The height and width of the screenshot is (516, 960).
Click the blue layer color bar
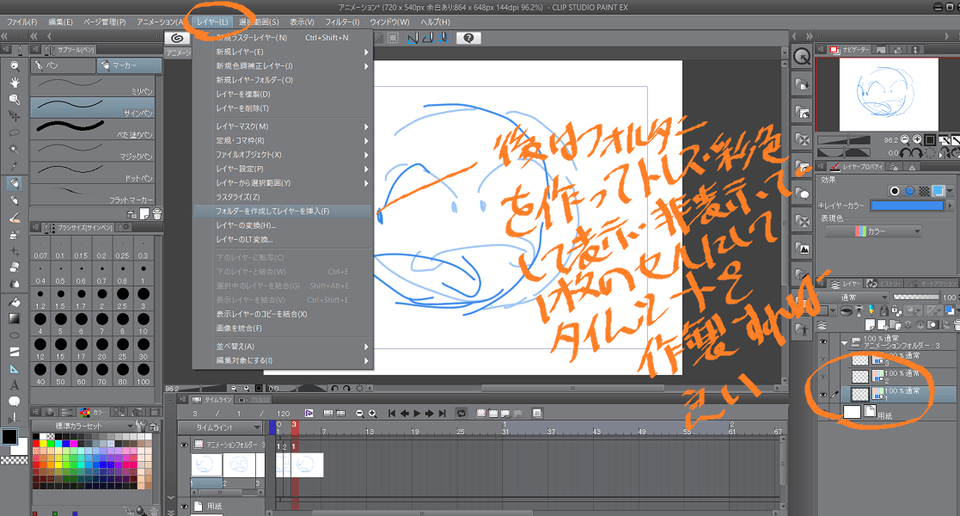click(x=910, y=204)
